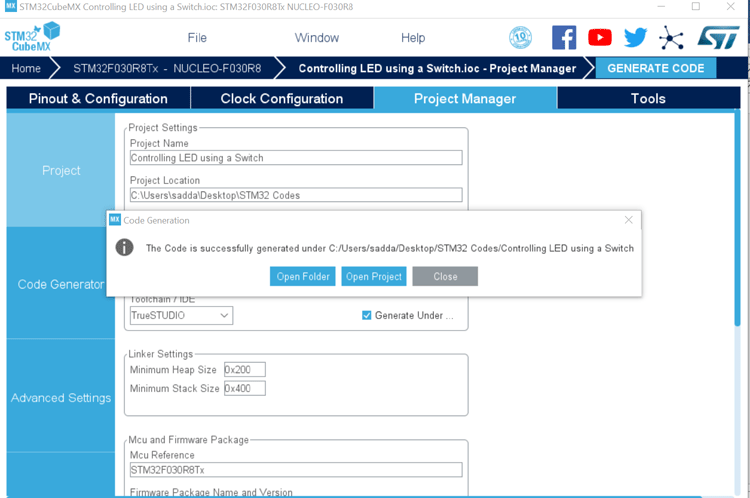Click the info icon in Code Generation dialog
This screenshot has height=498, width=750.
pos(124,247)
